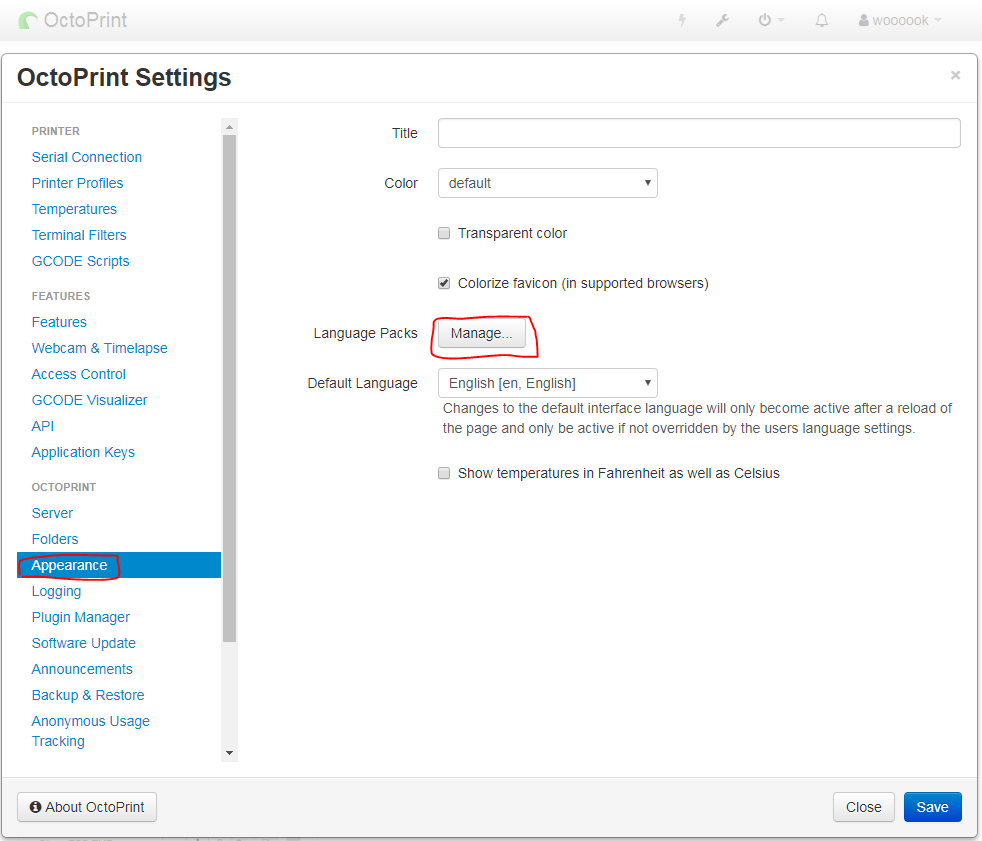Screen dimensions: 982x841
Task: Open Announcements settings
Action: click(83, 669)
